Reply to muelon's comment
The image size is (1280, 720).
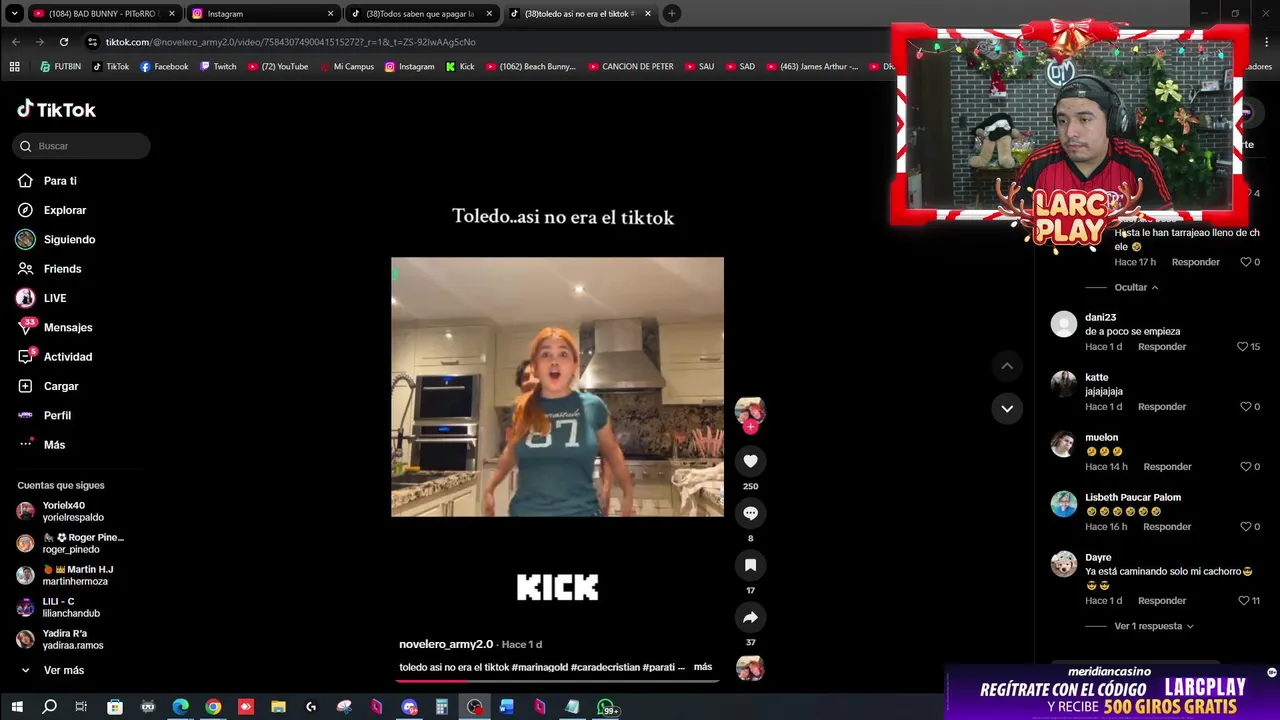[x=1167, y=467]
